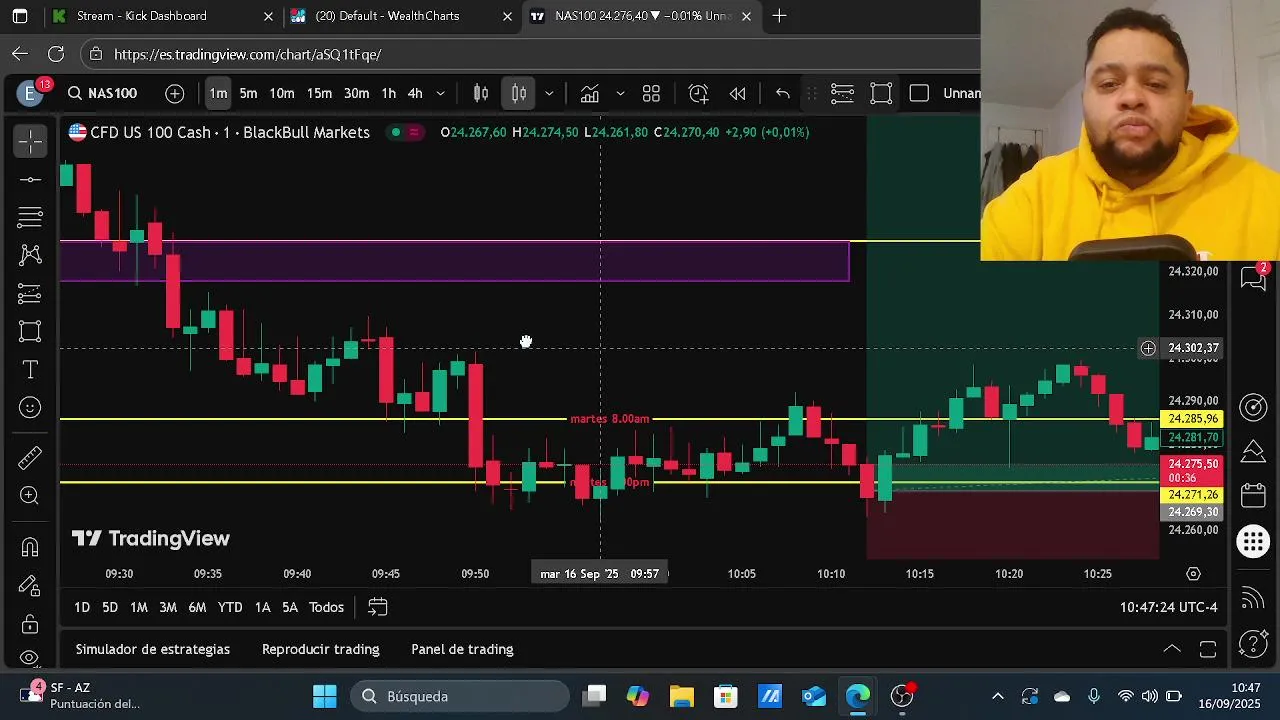Undo the last chart action
1280x720 pixels.
[783, 93]
